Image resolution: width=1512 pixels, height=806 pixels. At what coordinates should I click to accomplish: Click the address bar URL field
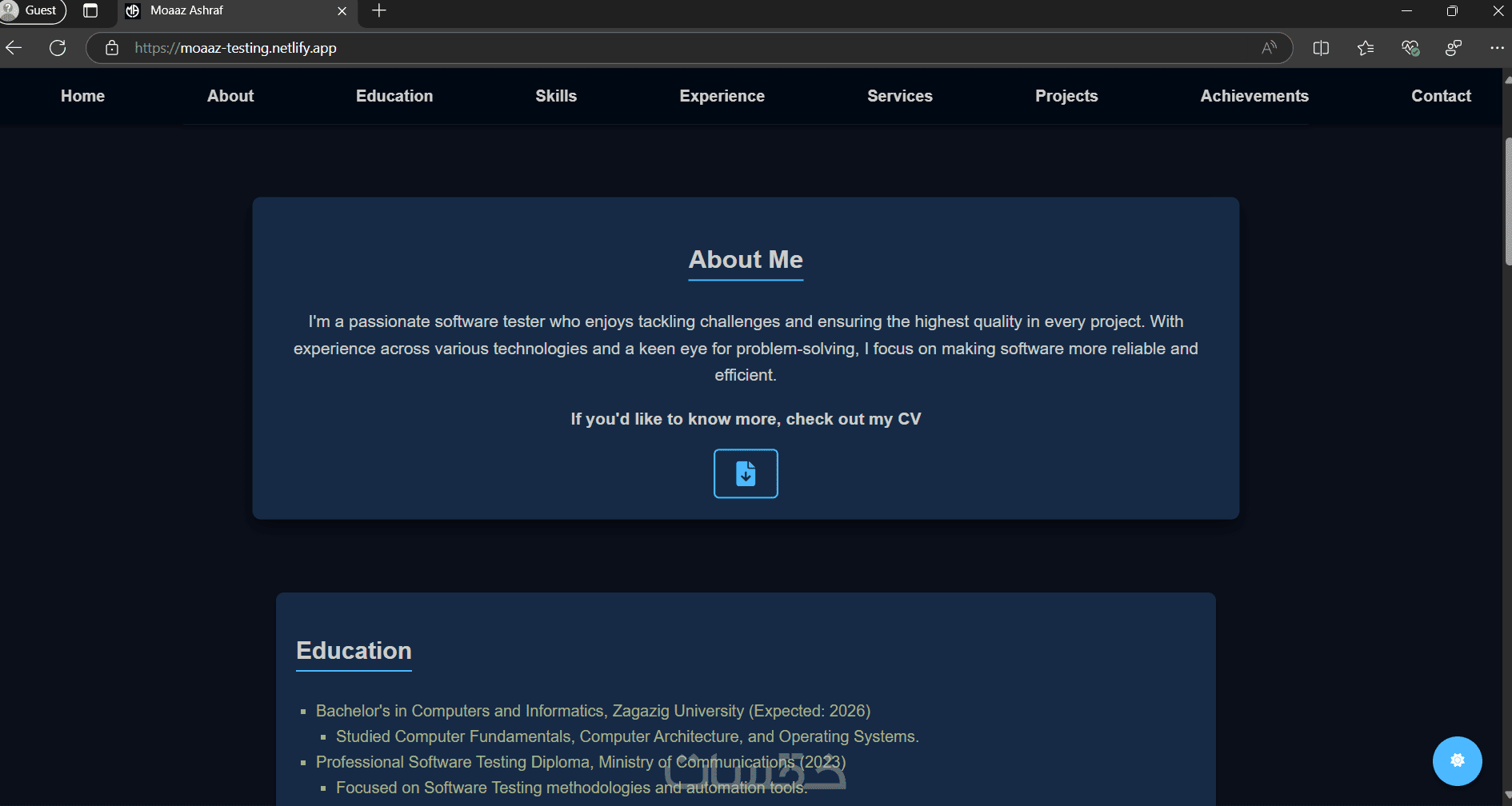tap(688, 48)
